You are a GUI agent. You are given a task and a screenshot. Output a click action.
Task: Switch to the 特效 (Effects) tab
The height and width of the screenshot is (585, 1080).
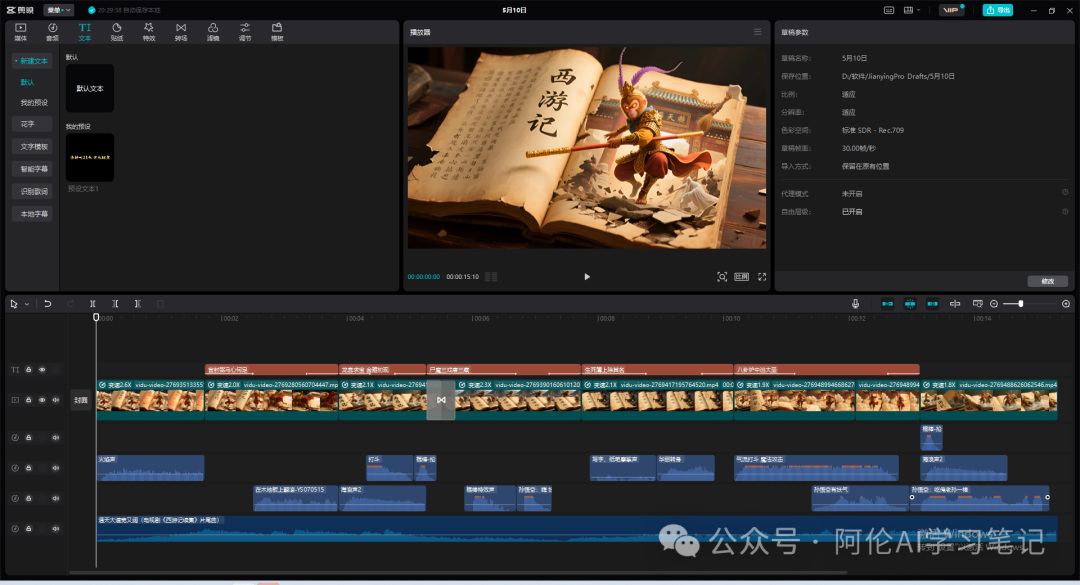(149, 32)
